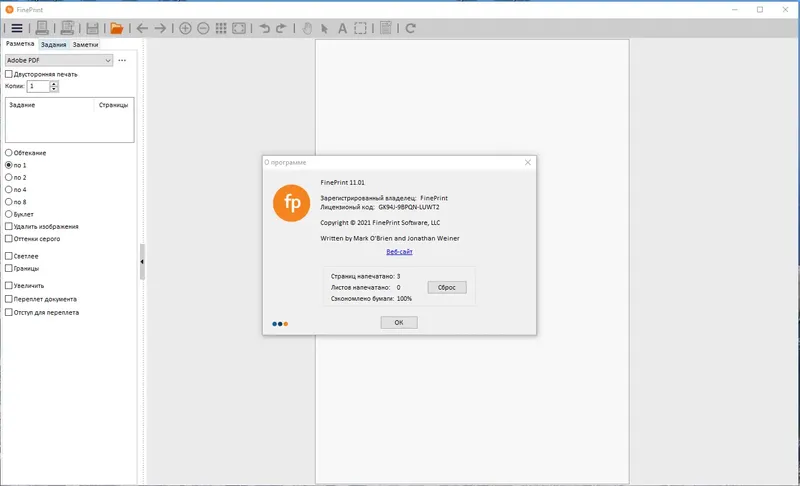Go to previous page with left arrow
Image resolution: width=800 pixels, height=486 pixels.
[142, 29]
